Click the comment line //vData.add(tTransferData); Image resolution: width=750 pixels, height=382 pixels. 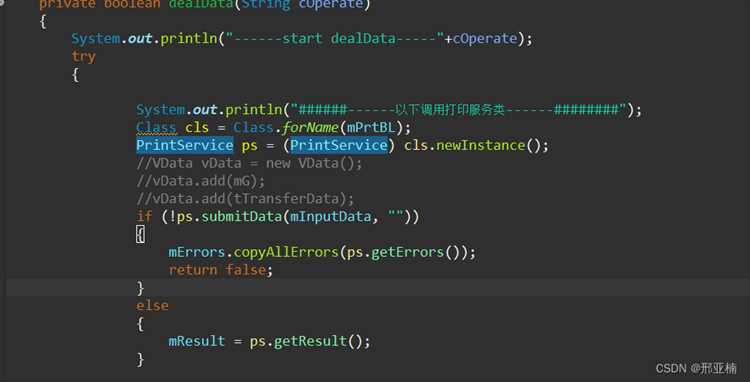(245, 199)
